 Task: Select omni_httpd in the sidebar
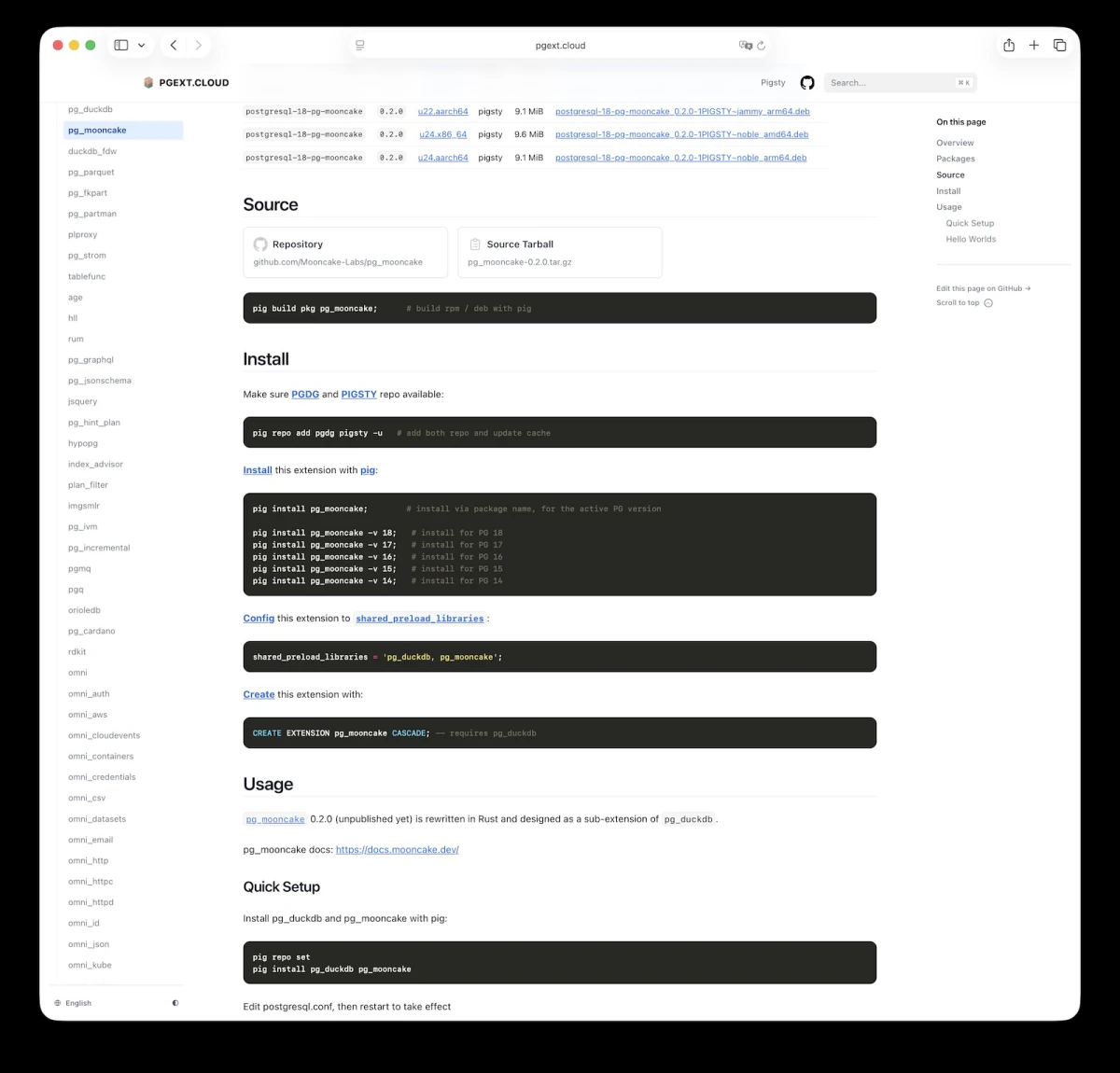point(91,902)
